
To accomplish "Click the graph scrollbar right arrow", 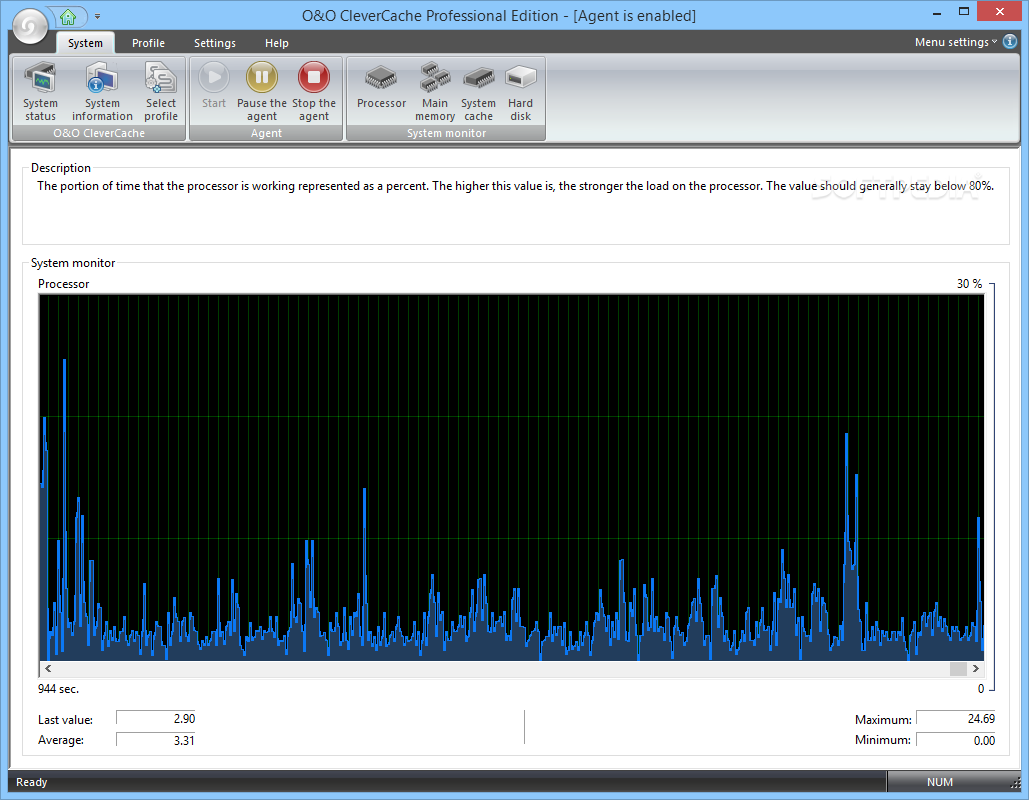I will 976,669.
